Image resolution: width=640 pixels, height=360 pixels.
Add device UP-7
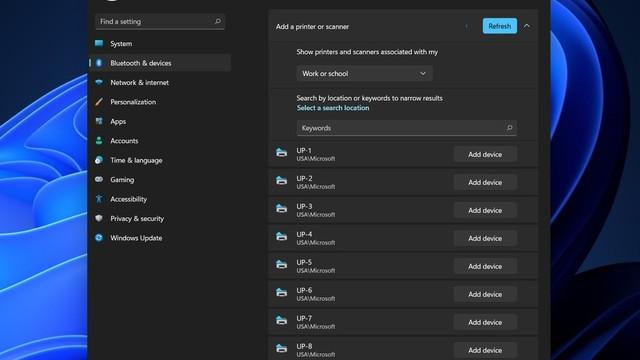485,322
